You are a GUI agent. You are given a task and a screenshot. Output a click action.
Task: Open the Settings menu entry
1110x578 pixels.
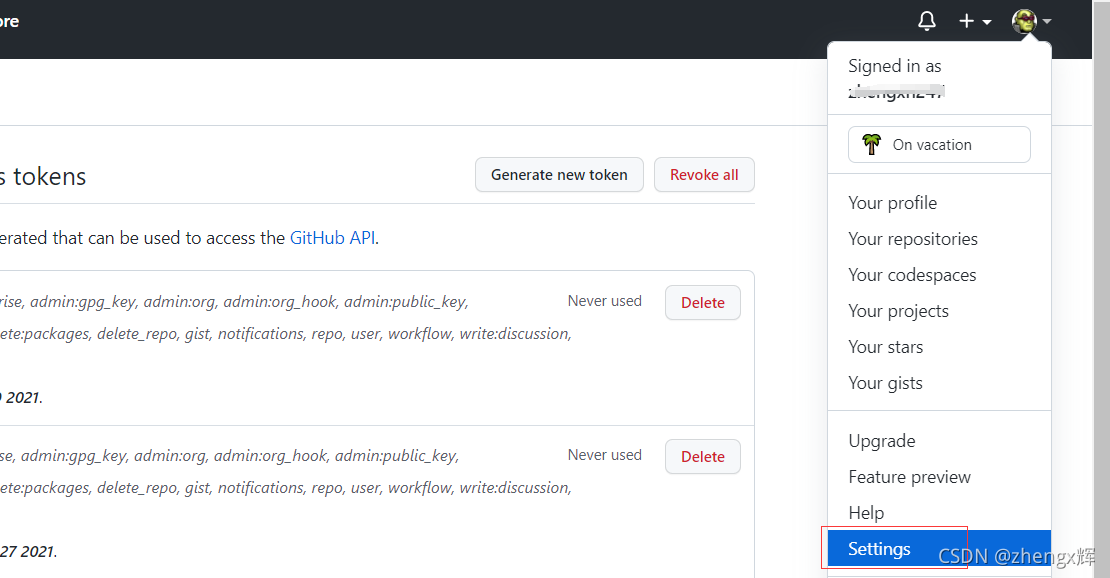tap(878, 548)
